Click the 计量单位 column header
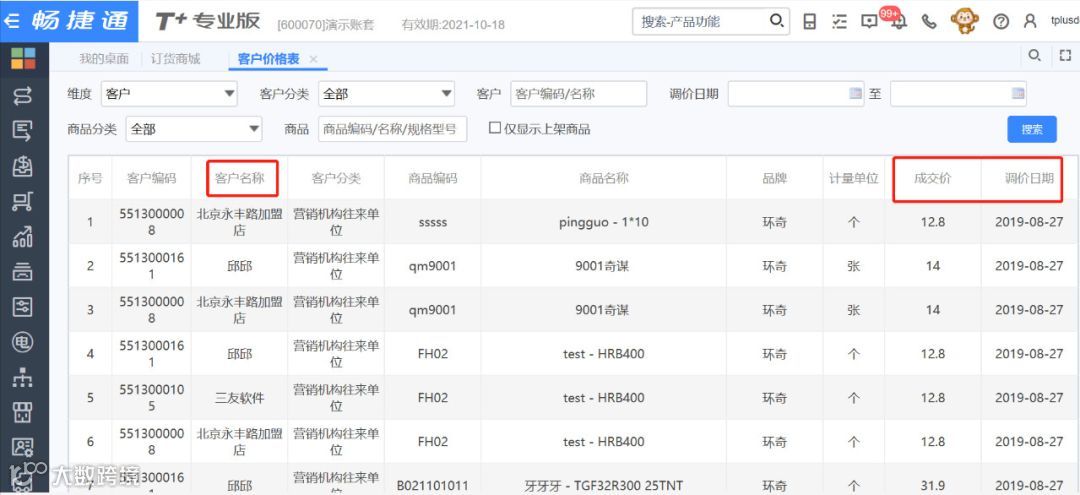 [x=853, y=178]
